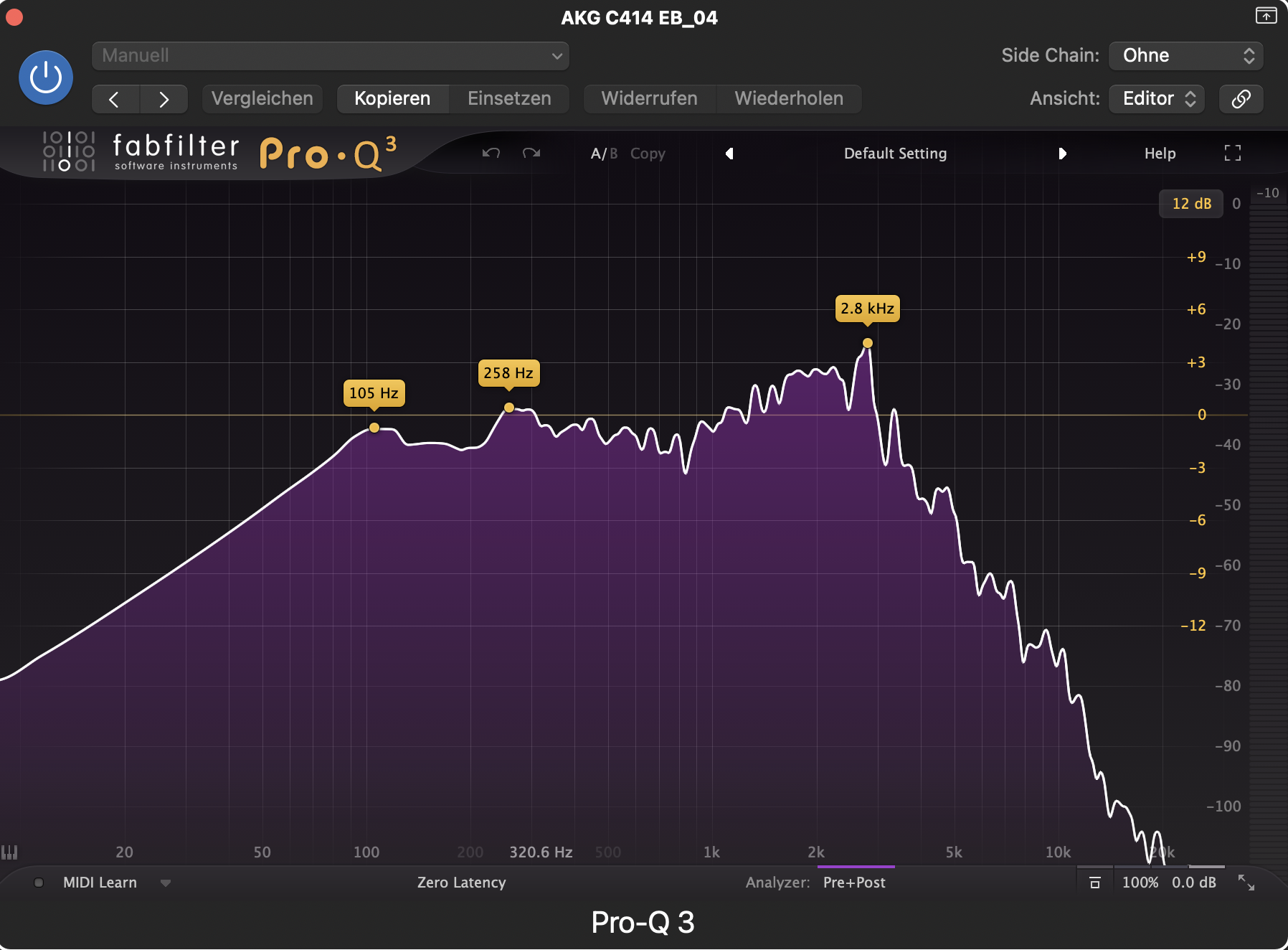Click the FabFilter undo arrow icon

491,153
